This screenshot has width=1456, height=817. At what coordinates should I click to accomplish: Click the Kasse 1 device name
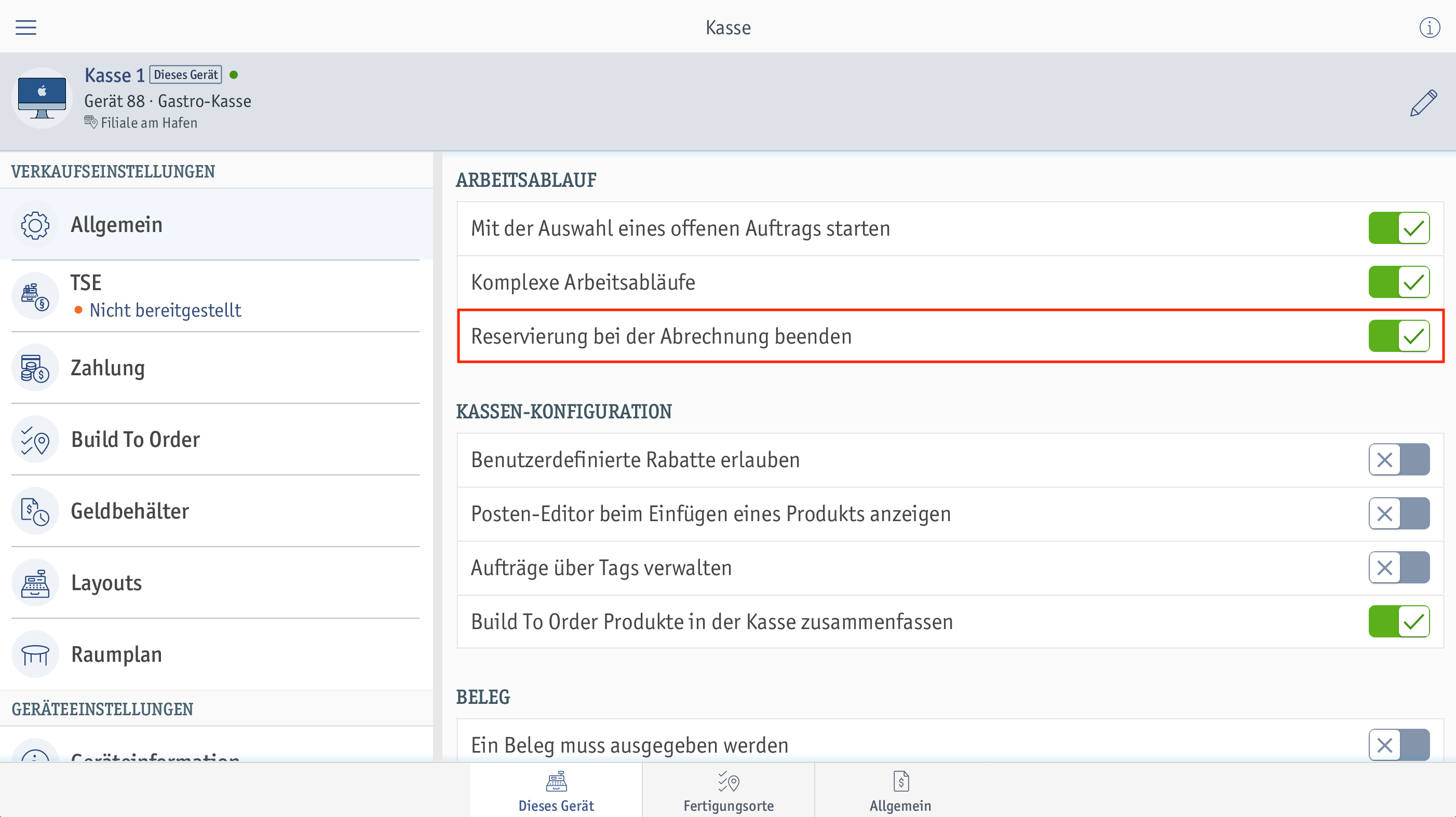[115, 75]
